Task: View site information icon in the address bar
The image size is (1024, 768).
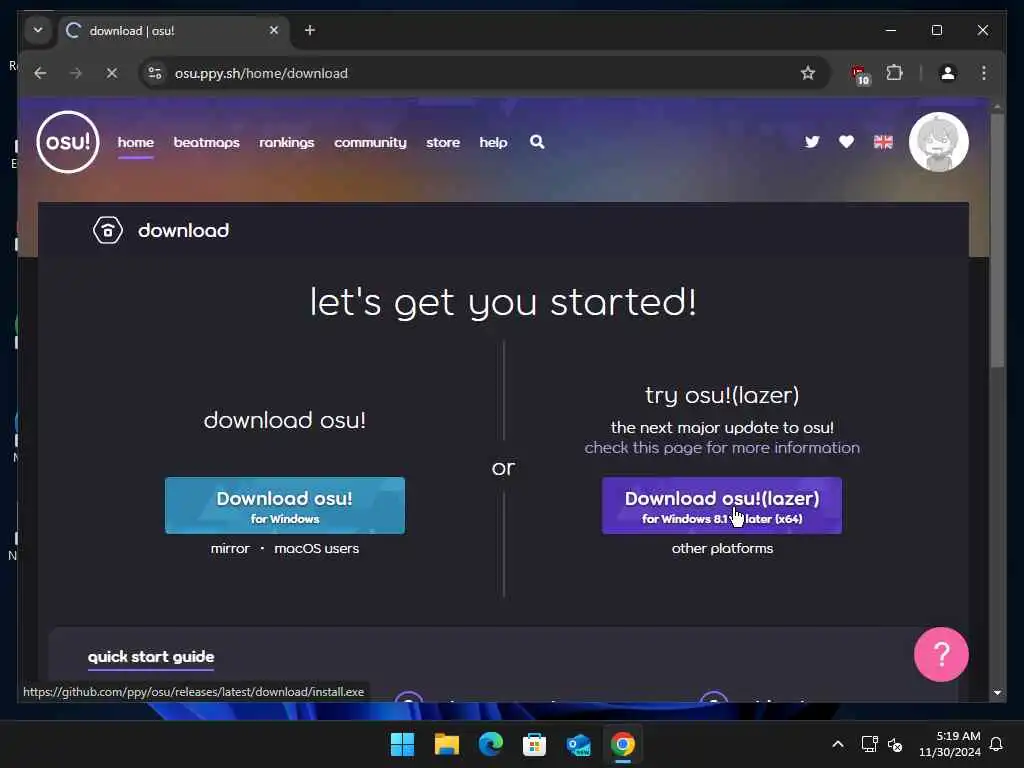Action: point(155,73)
